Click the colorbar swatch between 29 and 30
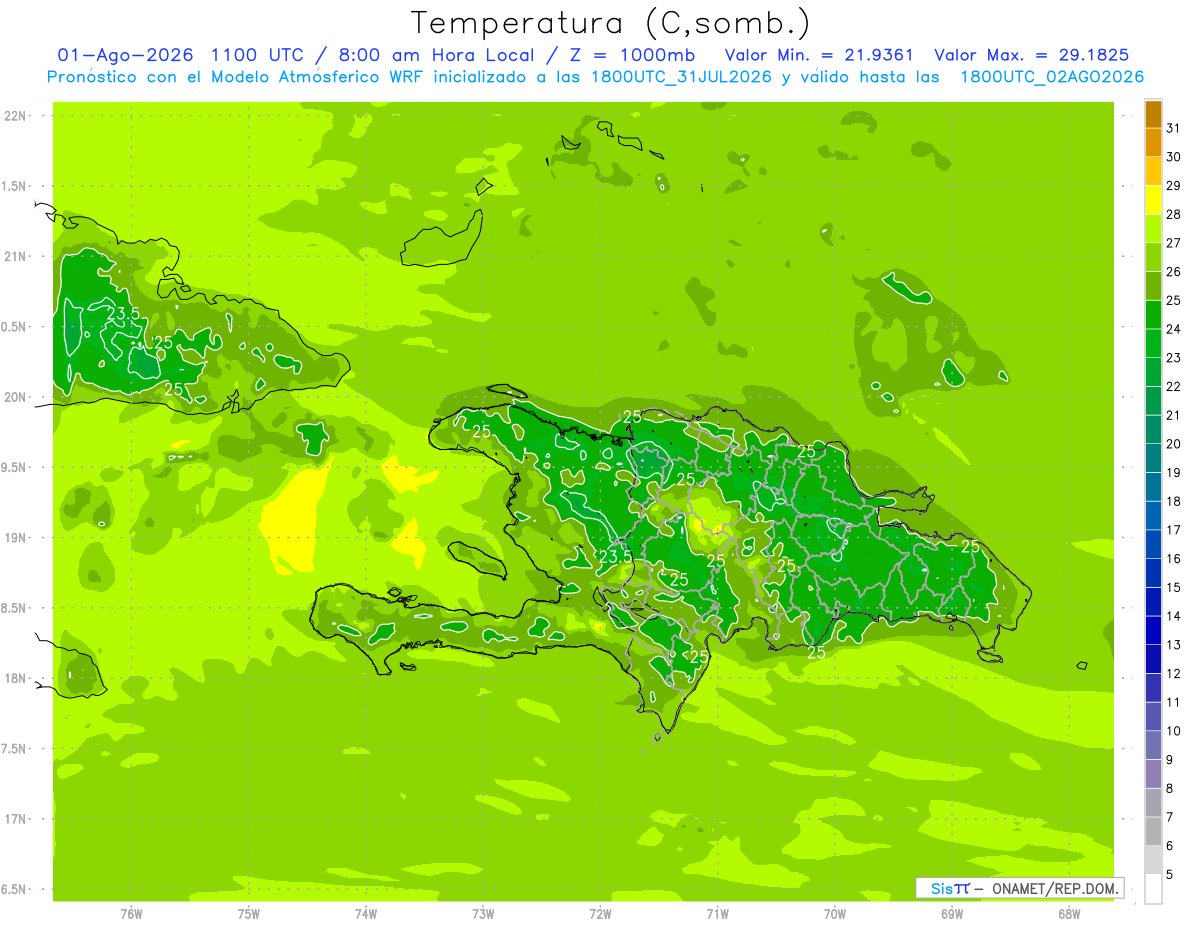The height and width of the screenshot is (927, 1200). tap(1153, 171)
